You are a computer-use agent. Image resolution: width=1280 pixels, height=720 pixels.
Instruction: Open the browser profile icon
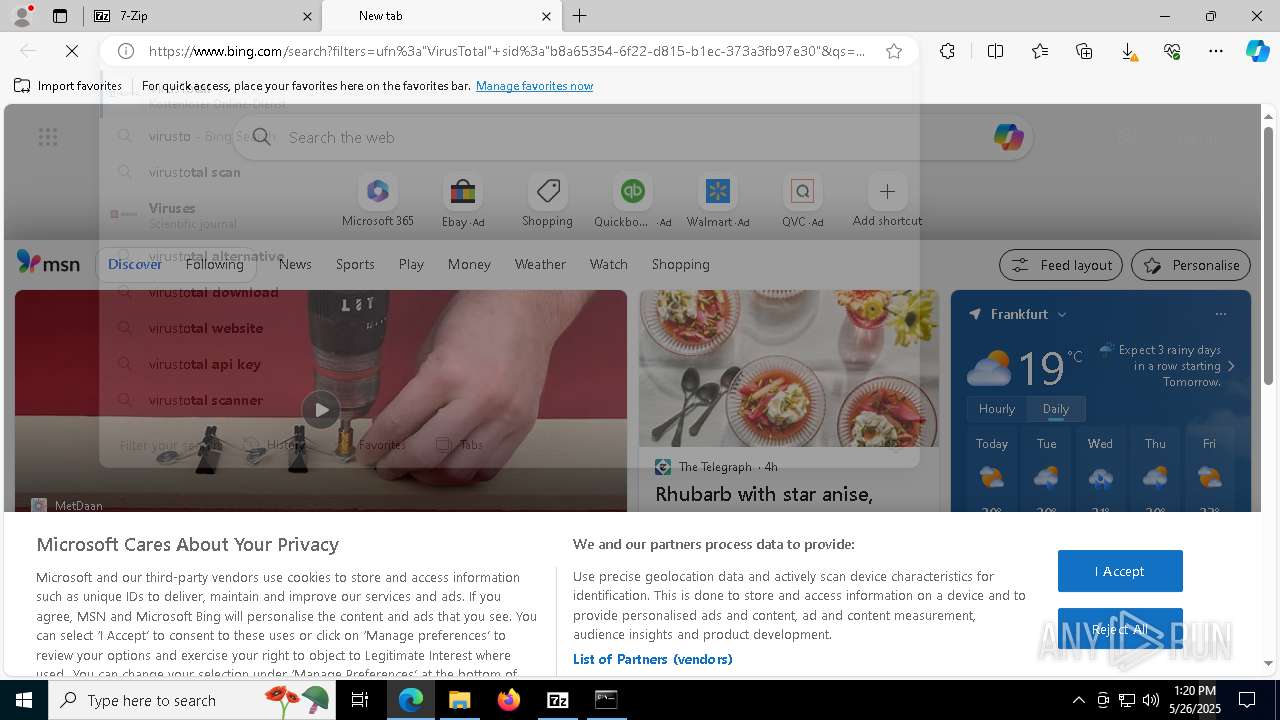tap(21, 16)
